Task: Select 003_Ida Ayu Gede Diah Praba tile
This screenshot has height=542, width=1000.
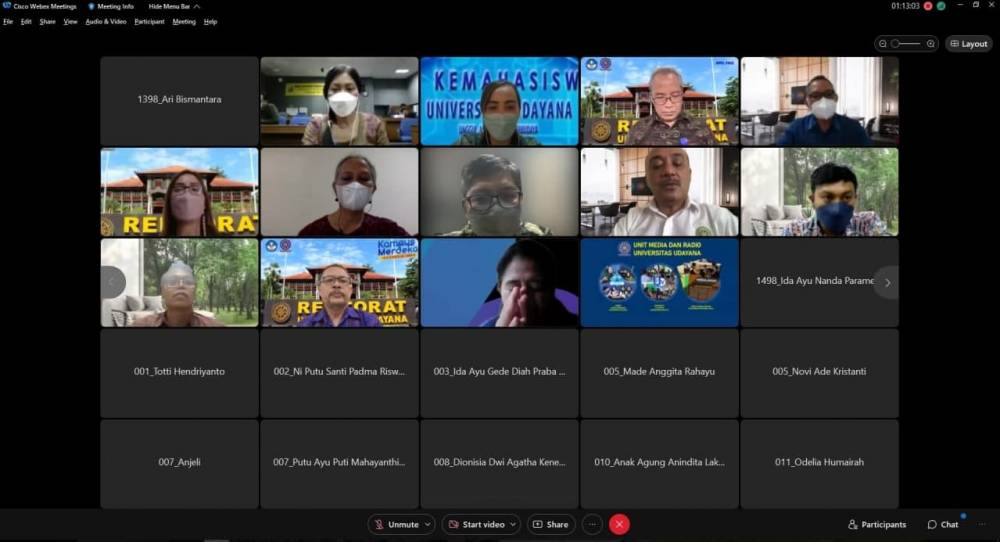Action: [x=499, y=373]
